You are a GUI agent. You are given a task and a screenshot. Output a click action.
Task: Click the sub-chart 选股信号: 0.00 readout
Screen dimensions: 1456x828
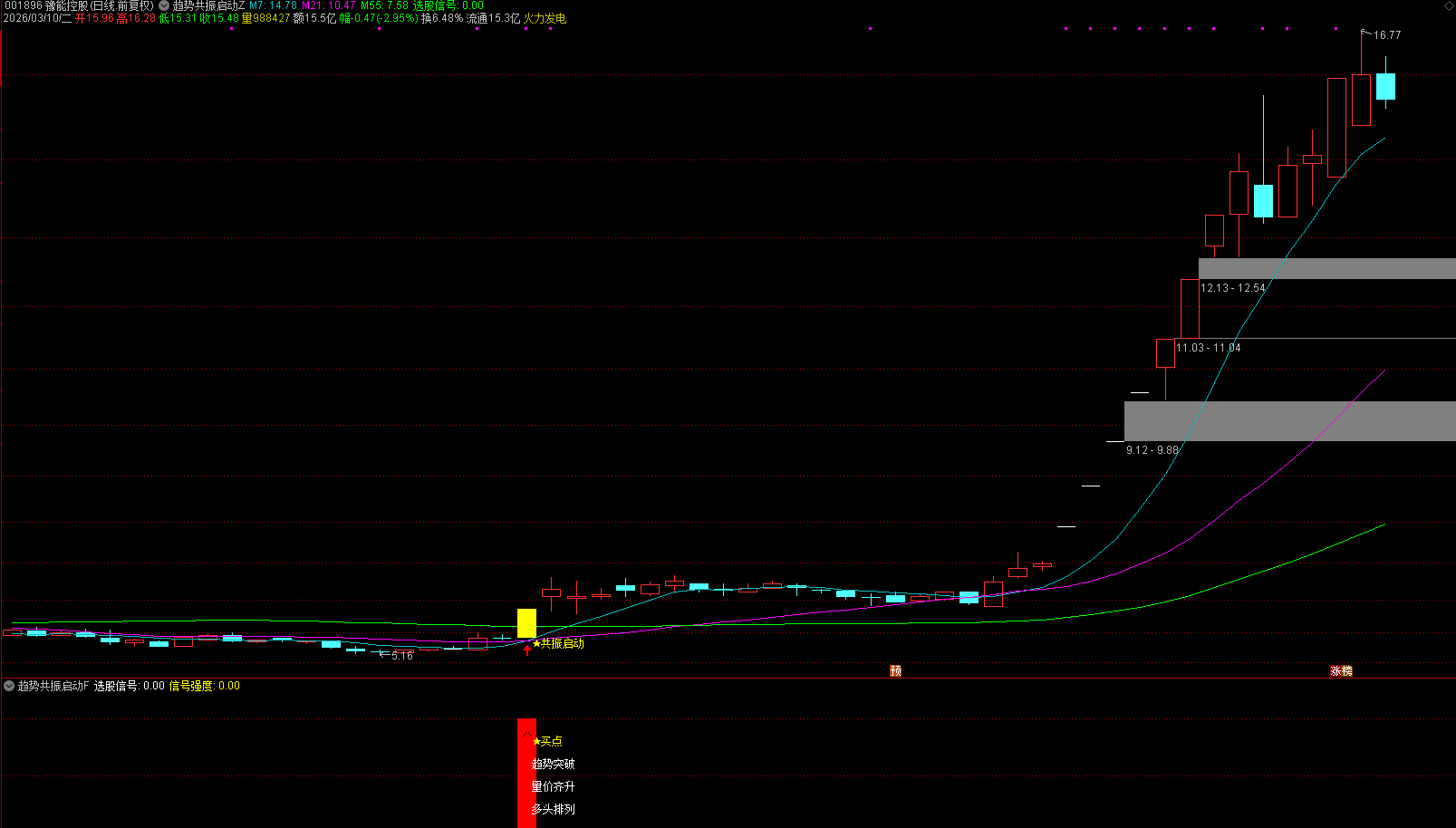[x=130, y=686]
